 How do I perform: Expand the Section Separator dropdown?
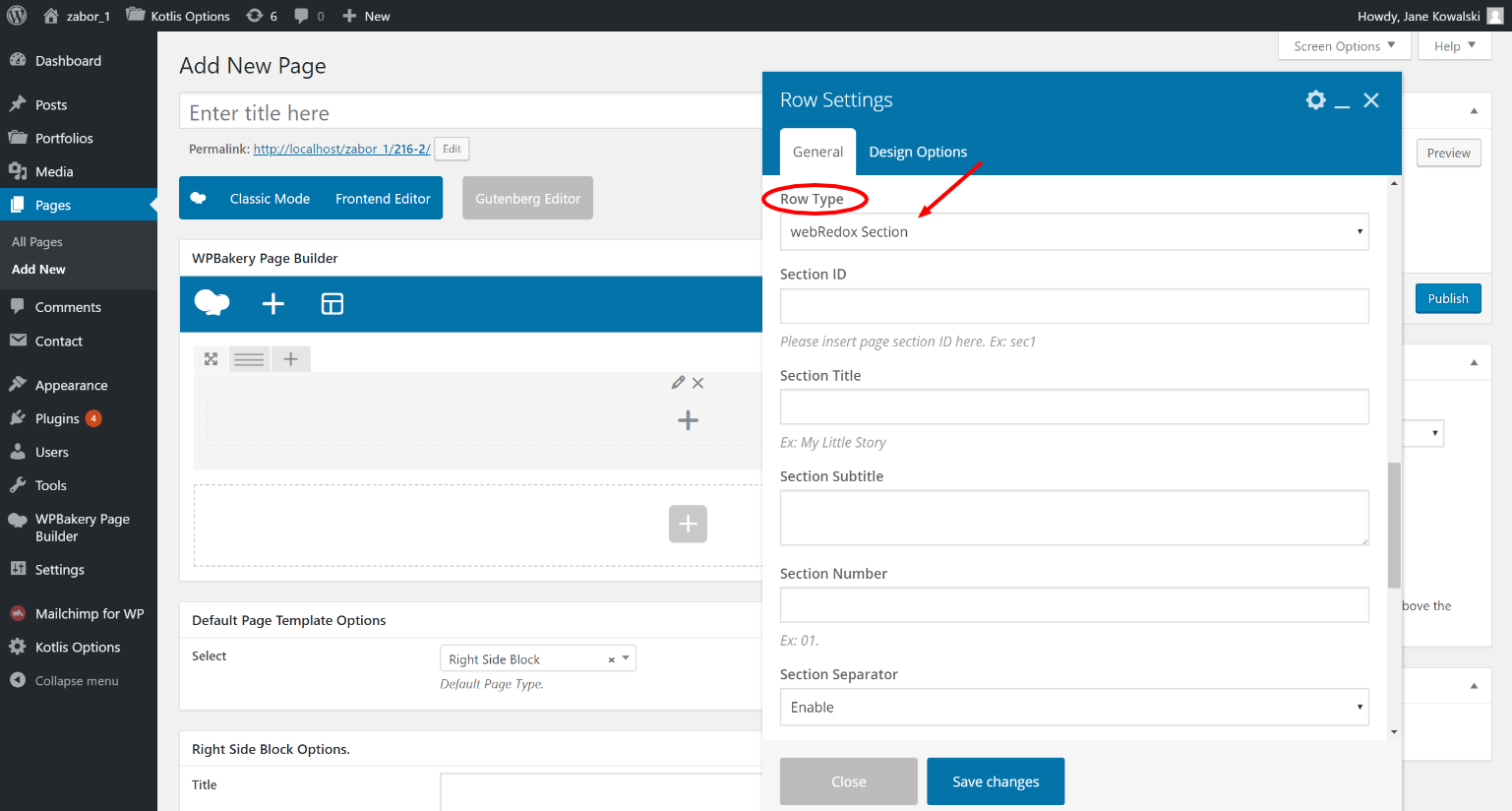click(x=1073, y=708)
